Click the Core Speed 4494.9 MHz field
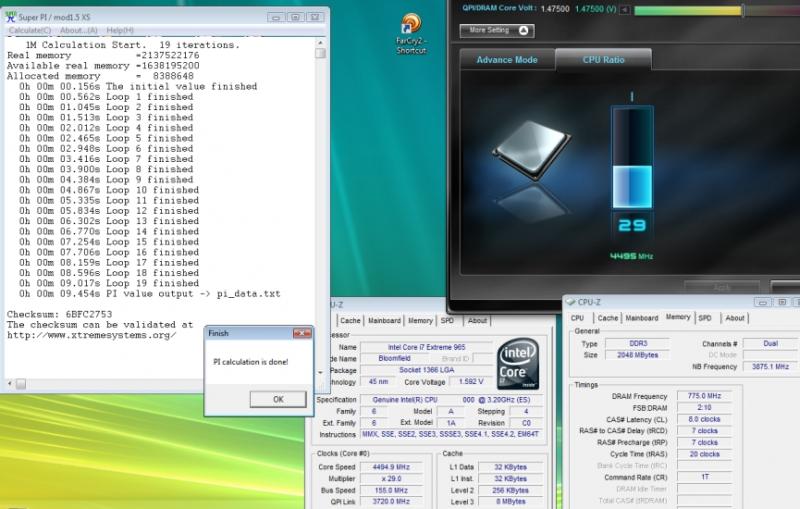Screen dimensions: 800x509 coord(391,467)
